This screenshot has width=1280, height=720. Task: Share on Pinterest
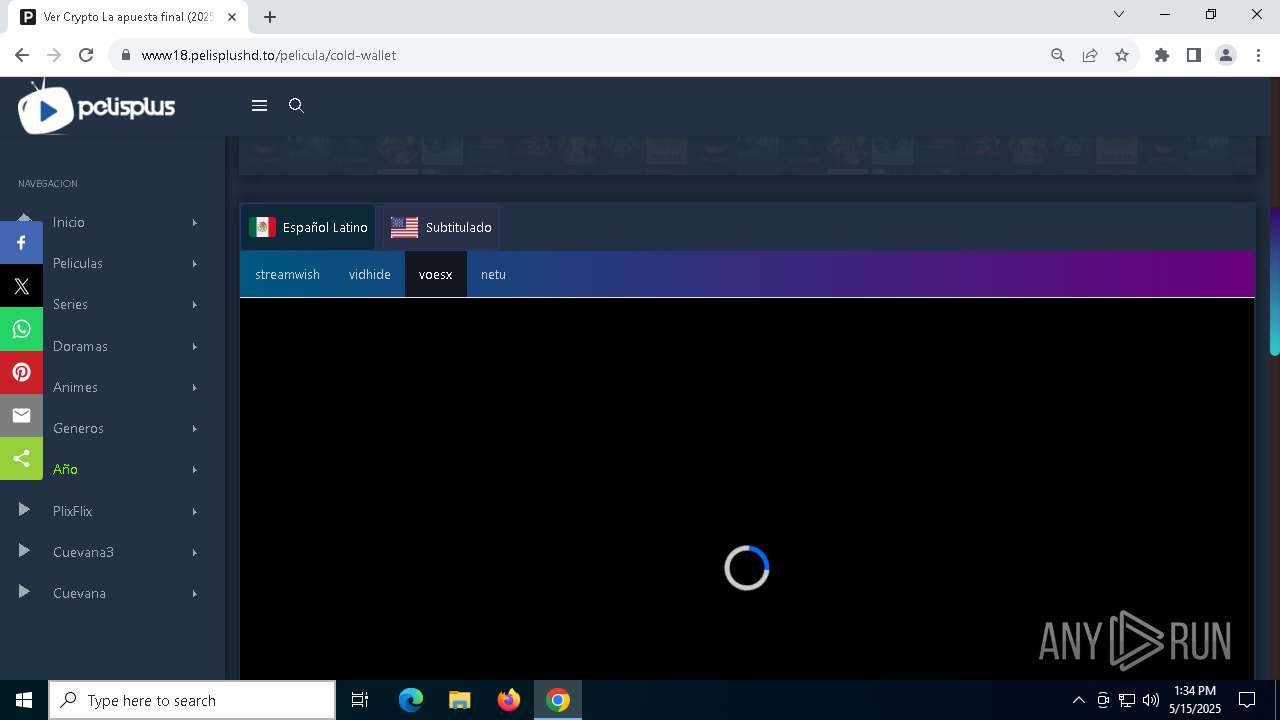click(x=21, y=372)
